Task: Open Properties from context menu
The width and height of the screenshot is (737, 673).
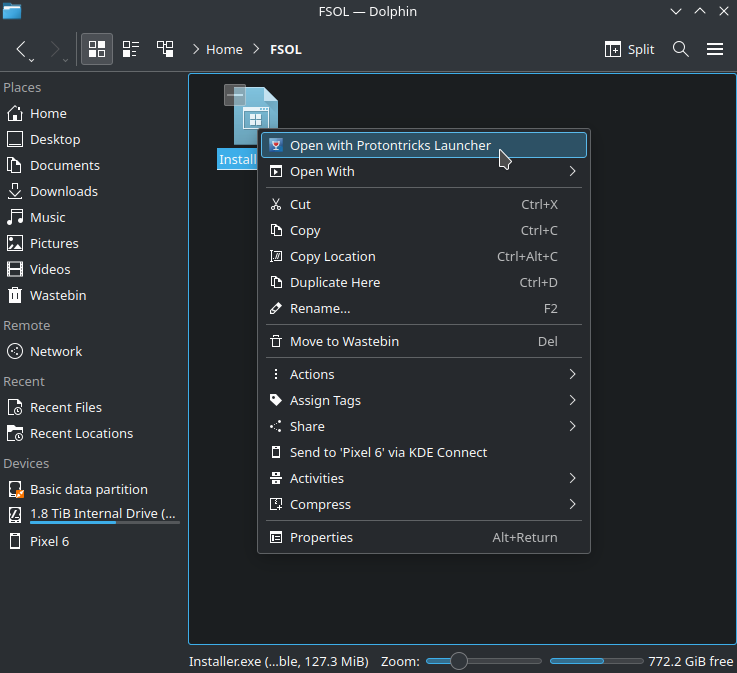Action: 321,538
